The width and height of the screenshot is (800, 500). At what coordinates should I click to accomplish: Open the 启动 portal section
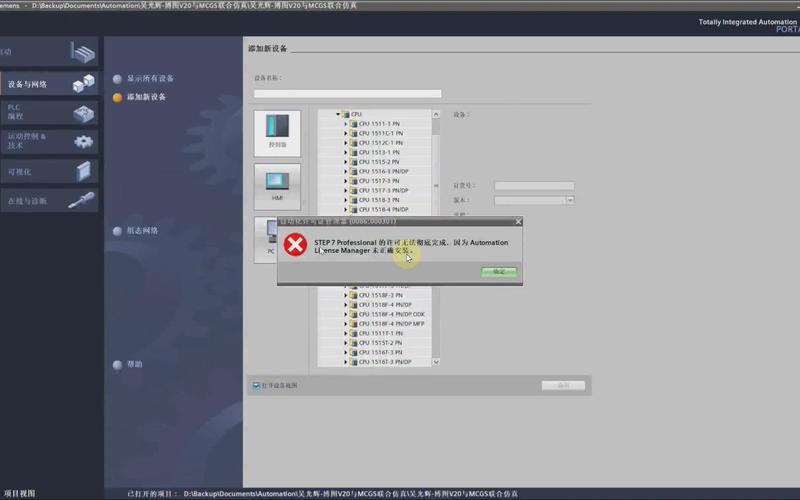[x=48, y=52]
